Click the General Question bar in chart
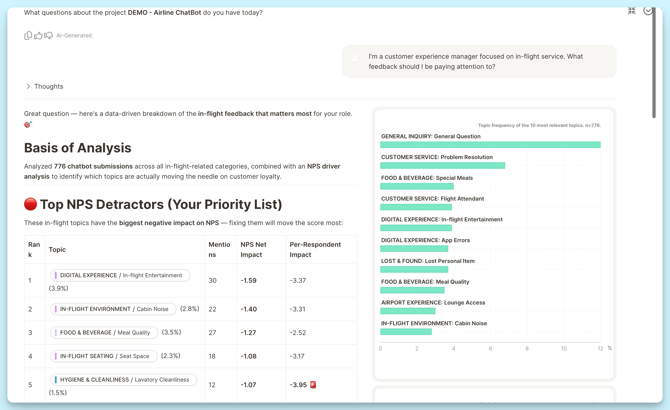670x410 pixels. coord(490,145)
